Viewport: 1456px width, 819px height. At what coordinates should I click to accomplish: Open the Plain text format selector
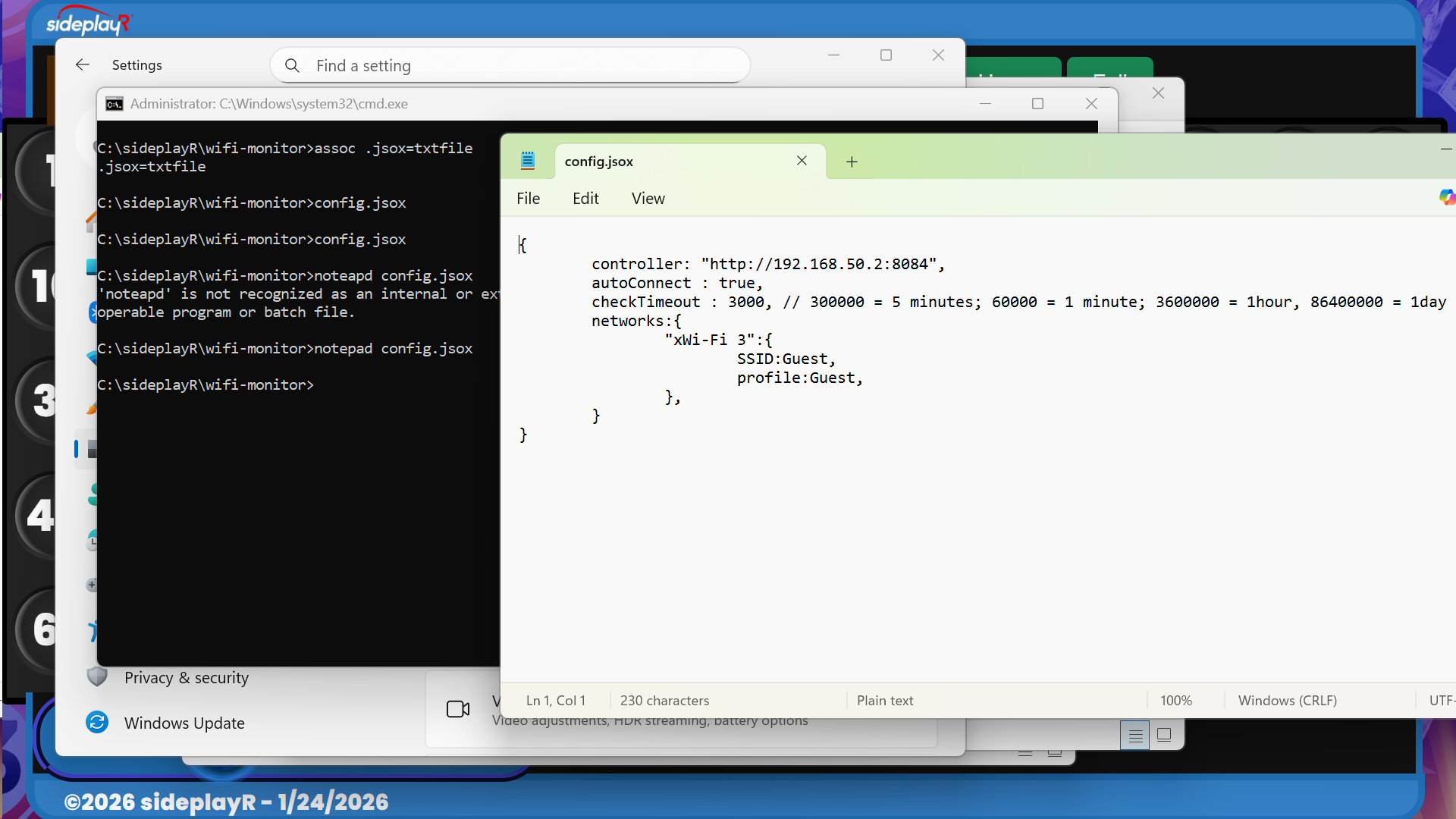pos(884,701)
